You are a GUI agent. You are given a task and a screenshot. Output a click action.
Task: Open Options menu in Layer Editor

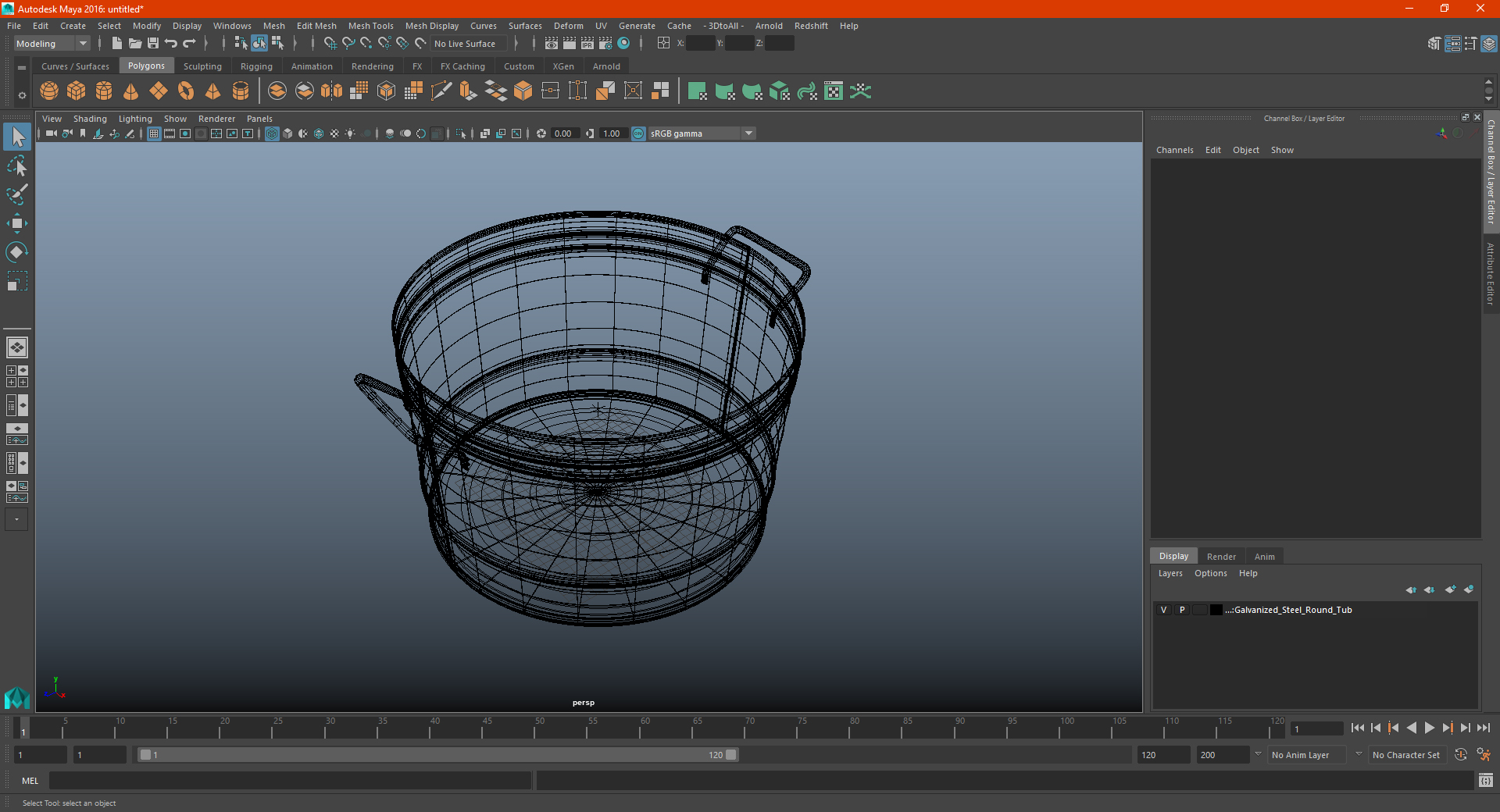1210,573
